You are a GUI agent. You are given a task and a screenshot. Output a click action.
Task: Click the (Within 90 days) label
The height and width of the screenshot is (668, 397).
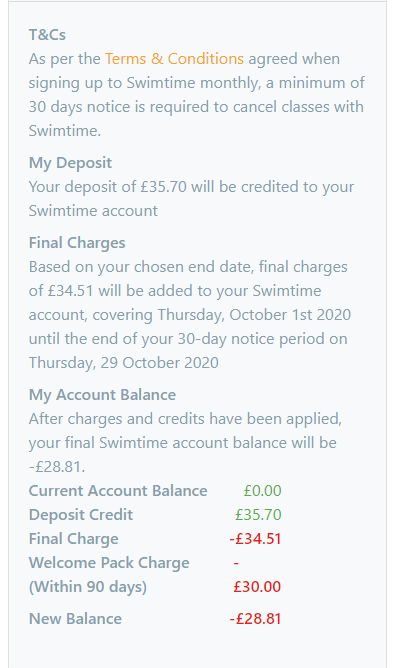[88, 587]
